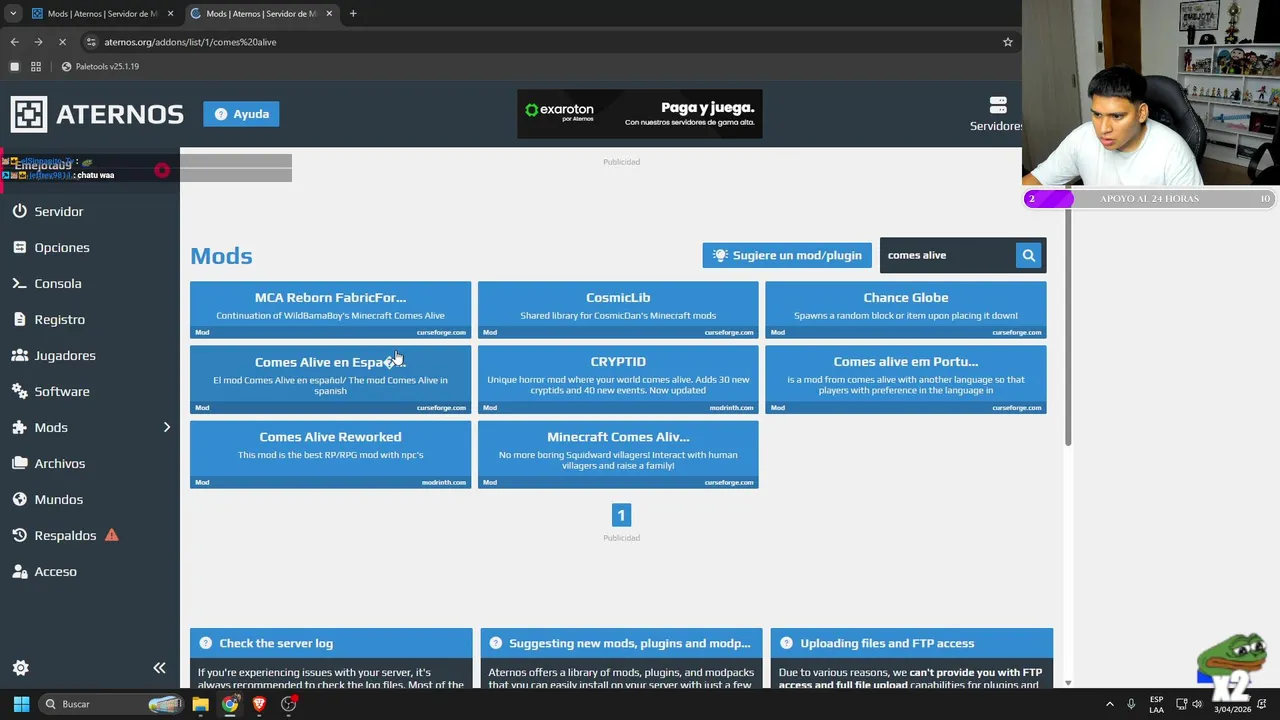Bookmark this page with the star icon
Viewport: 1280px width, 720px height.
pos(1008,42)
